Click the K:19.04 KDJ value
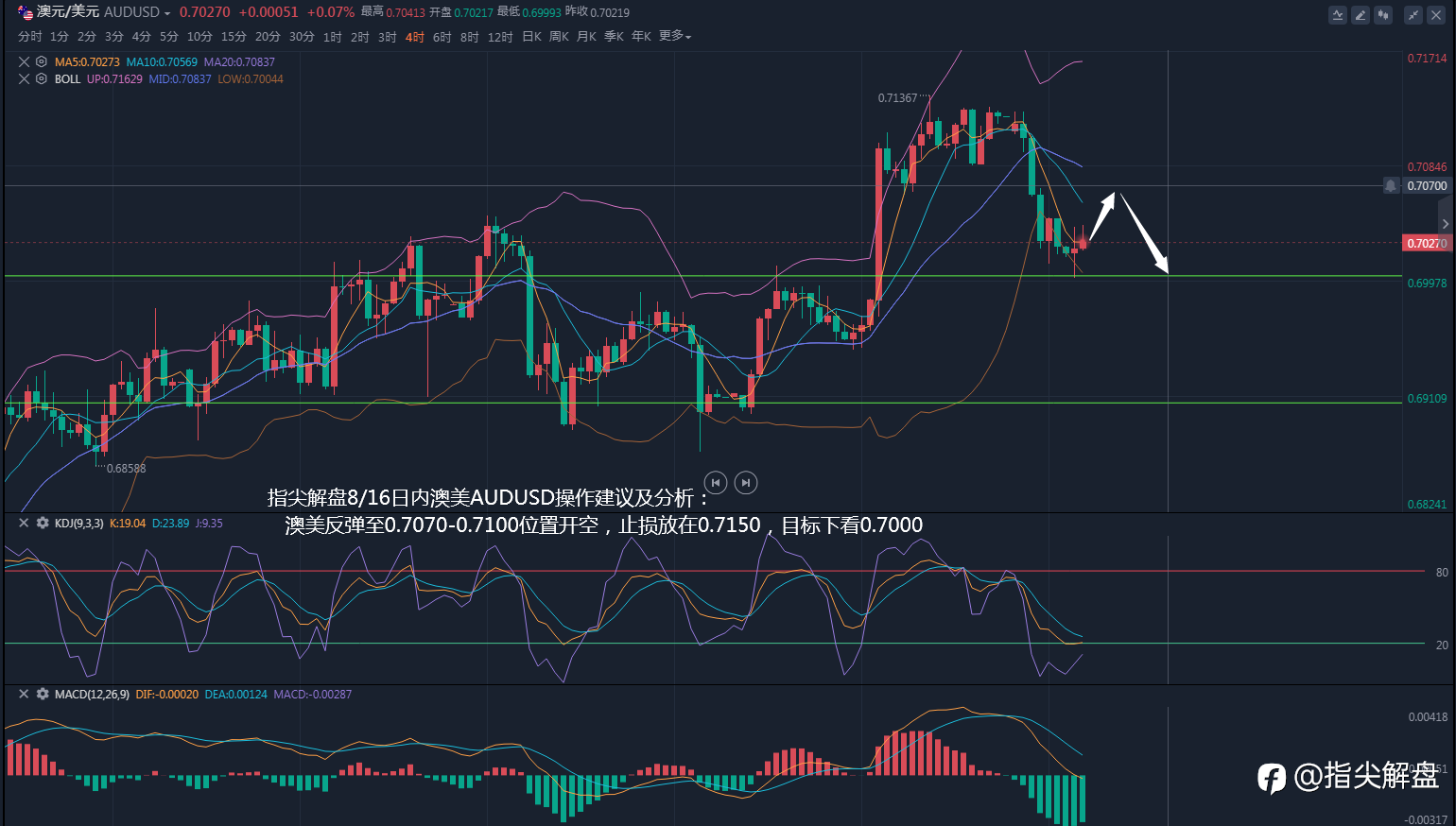Viewport: 1456px width, 826px height. coord(128,524)
